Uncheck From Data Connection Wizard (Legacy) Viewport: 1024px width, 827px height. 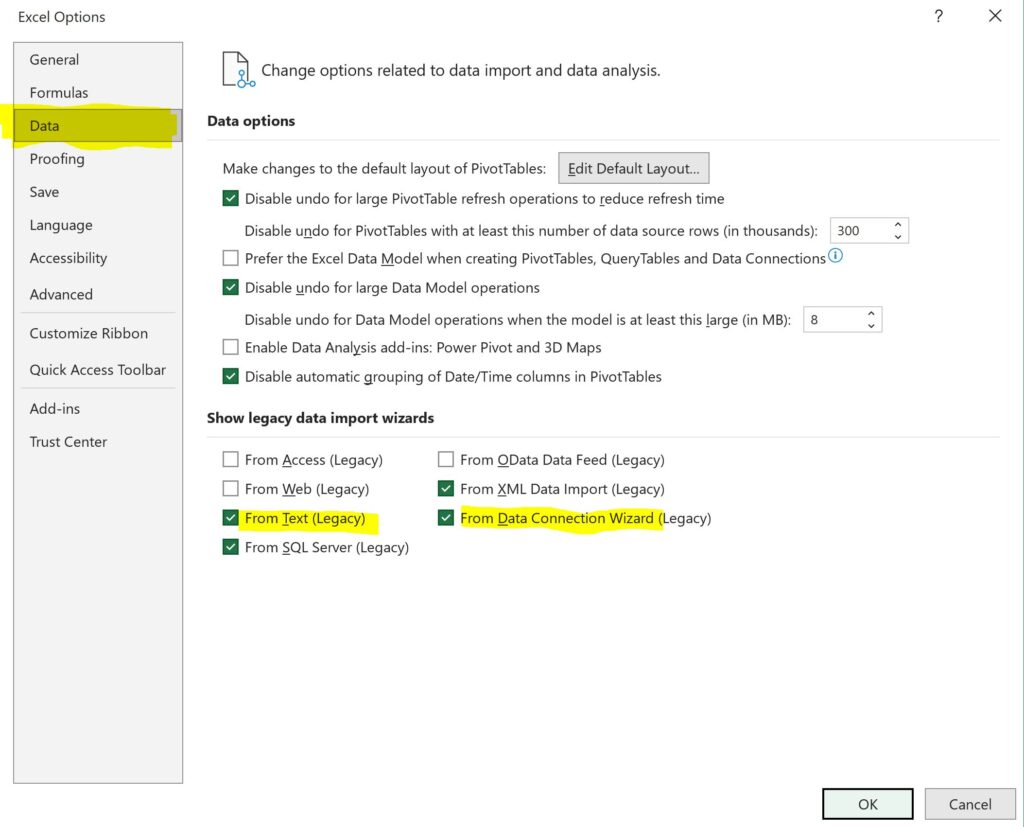click(x=445, y=518)
